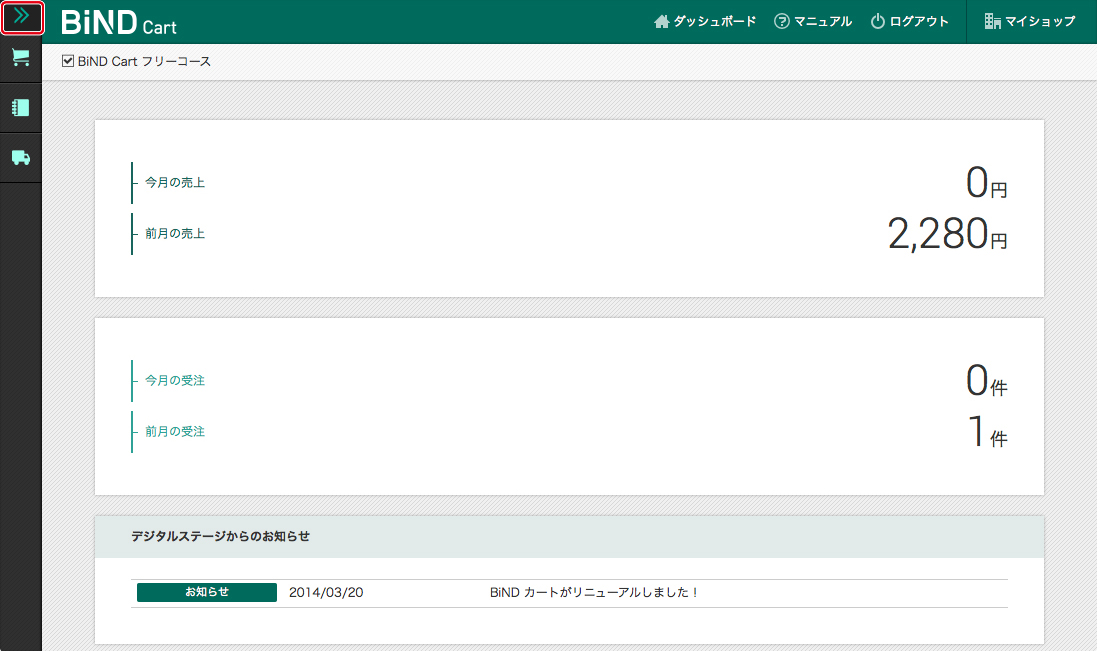The width and height of the screenshot is (1097, 651).
Task: Click the green お知らせ tag
Action: point(207,592)
